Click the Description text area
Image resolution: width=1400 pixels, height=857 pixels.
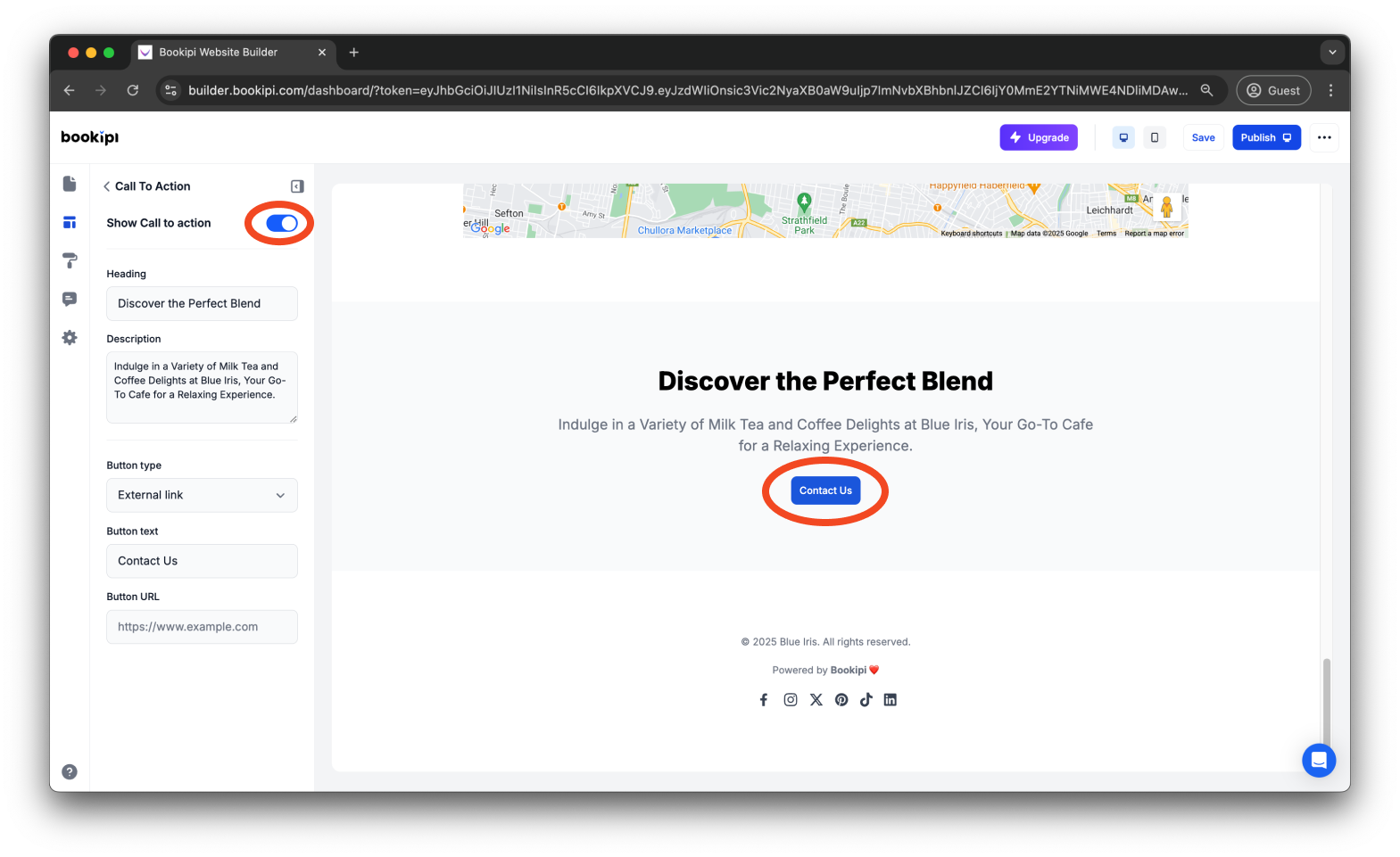click(202, 387)
